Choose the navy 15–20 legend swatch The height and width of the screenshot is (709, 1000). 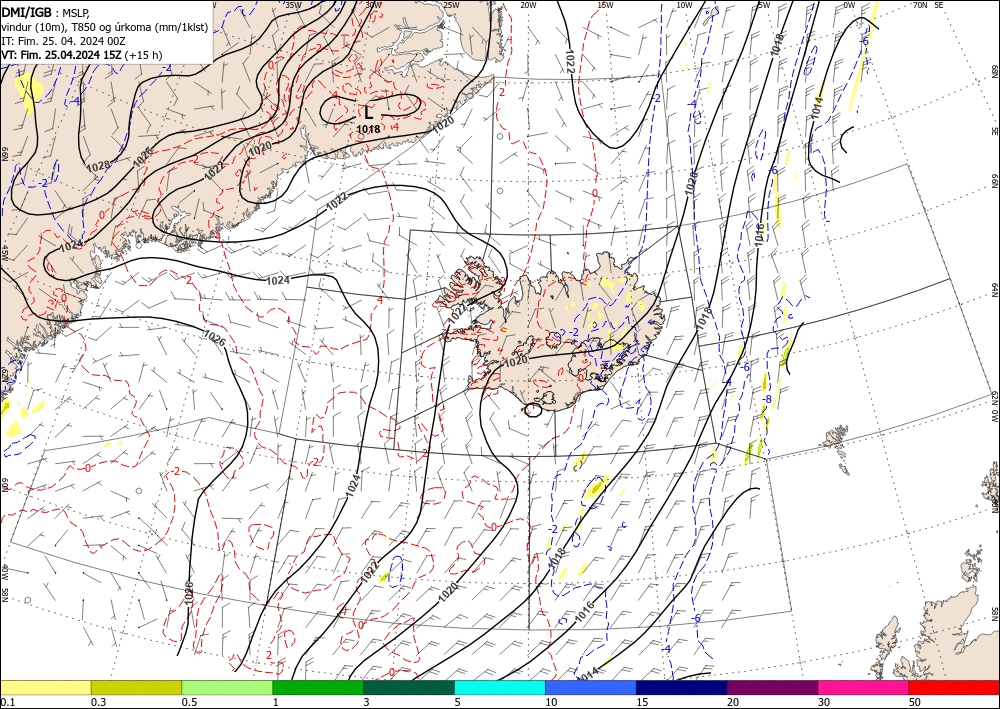(x=682, y=687)
